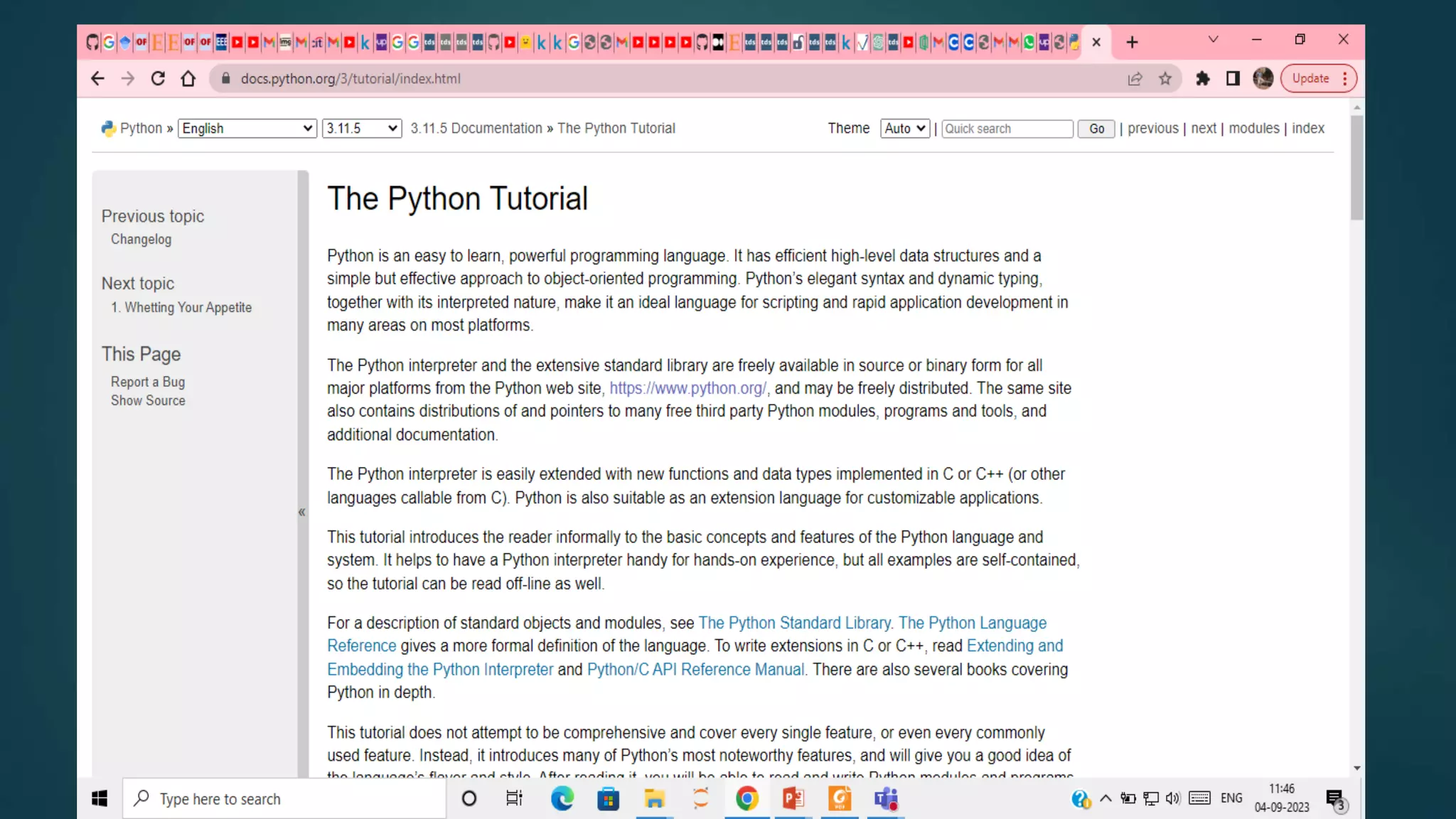Open the 3.11.5 version dropdown
This screenshot has height=819, width=1456.
[x=361, y=129]
